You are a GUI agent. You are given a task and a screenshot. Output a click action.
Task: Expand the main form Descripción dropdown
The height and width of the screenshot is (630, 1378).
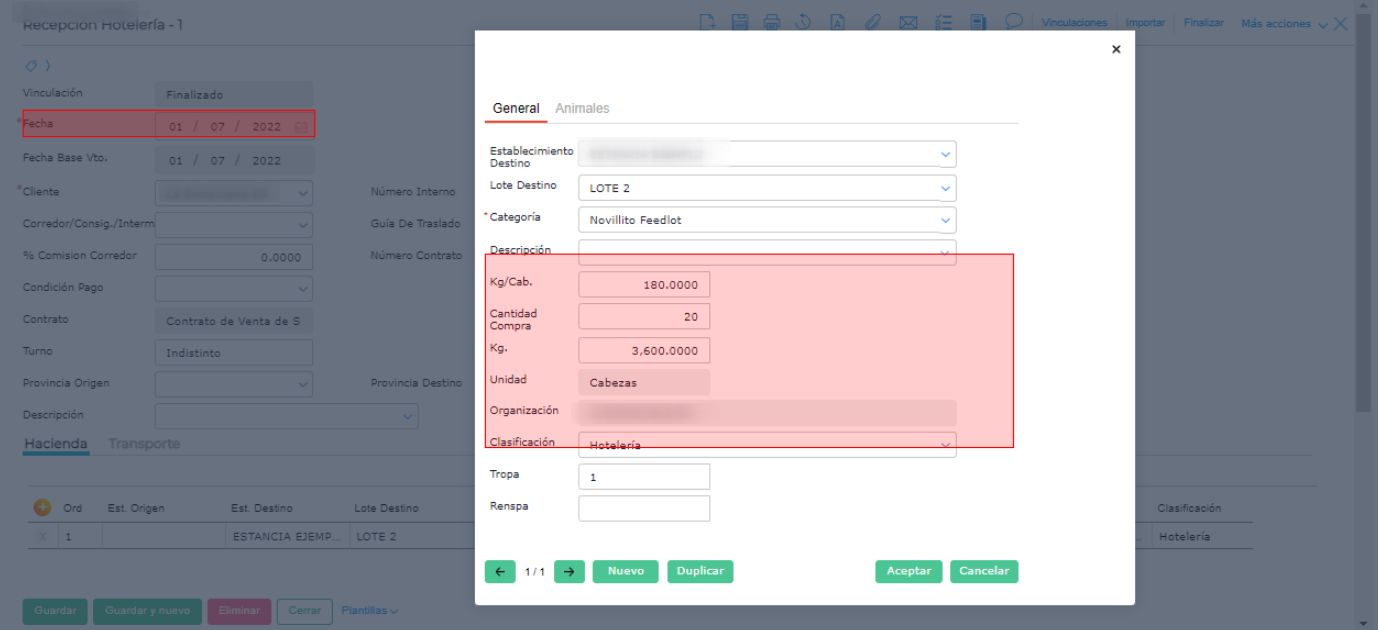[408, 416]
